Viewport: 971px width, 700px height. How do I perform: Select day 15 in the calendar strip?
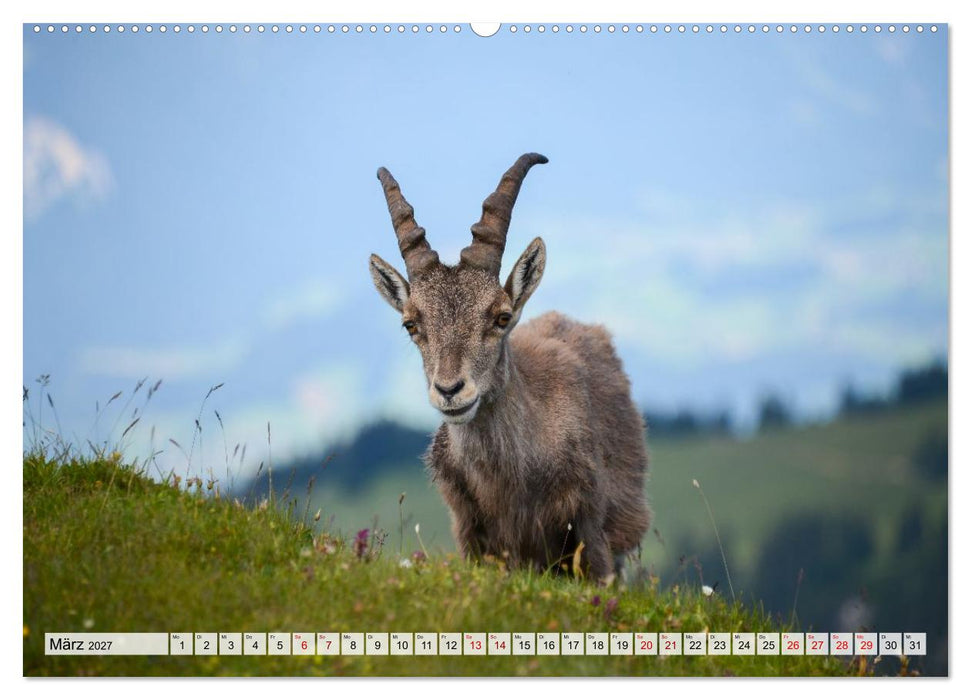click(x=524, y=644)
